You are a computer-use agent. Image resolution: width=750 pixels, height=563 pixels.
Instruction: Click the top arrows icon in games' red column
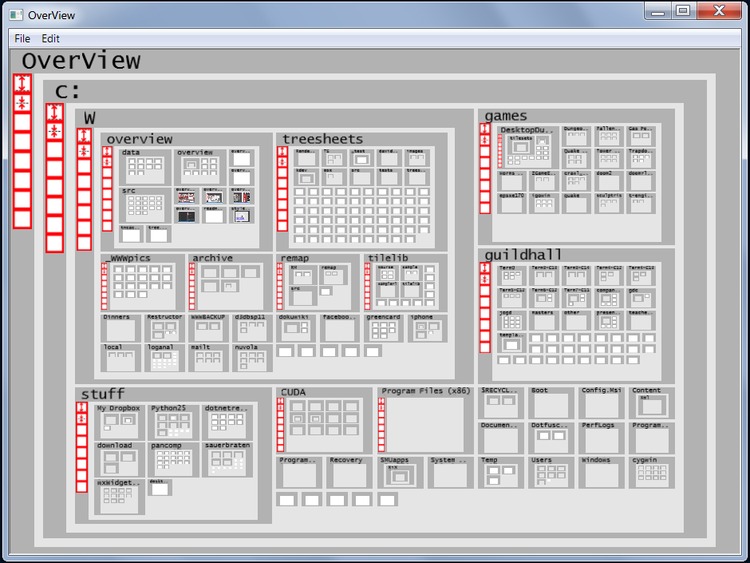point(485,128)
